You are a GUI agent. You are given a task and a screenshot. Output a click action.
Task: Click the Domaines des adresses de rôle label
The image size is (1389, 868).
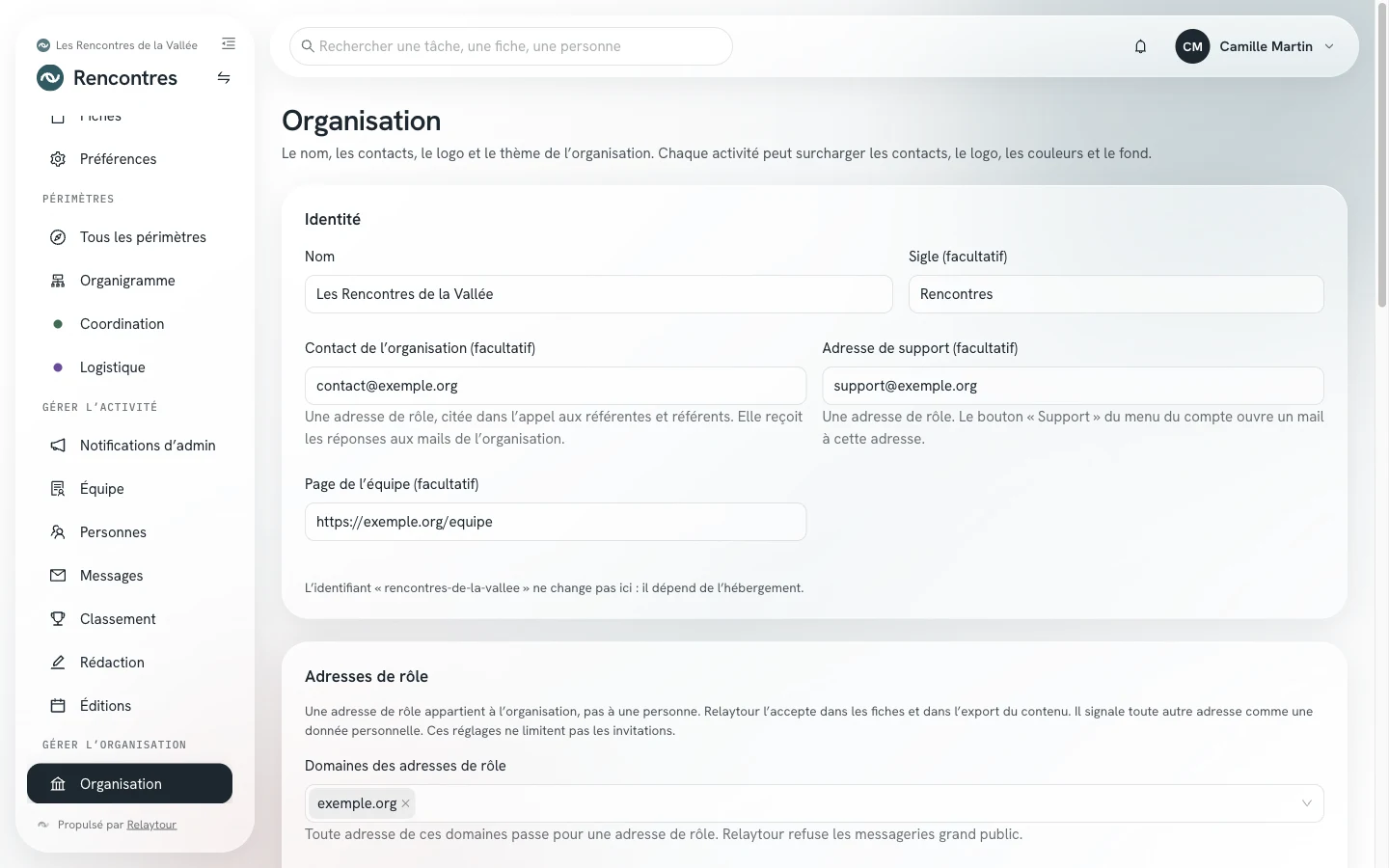tap(405, 766)
